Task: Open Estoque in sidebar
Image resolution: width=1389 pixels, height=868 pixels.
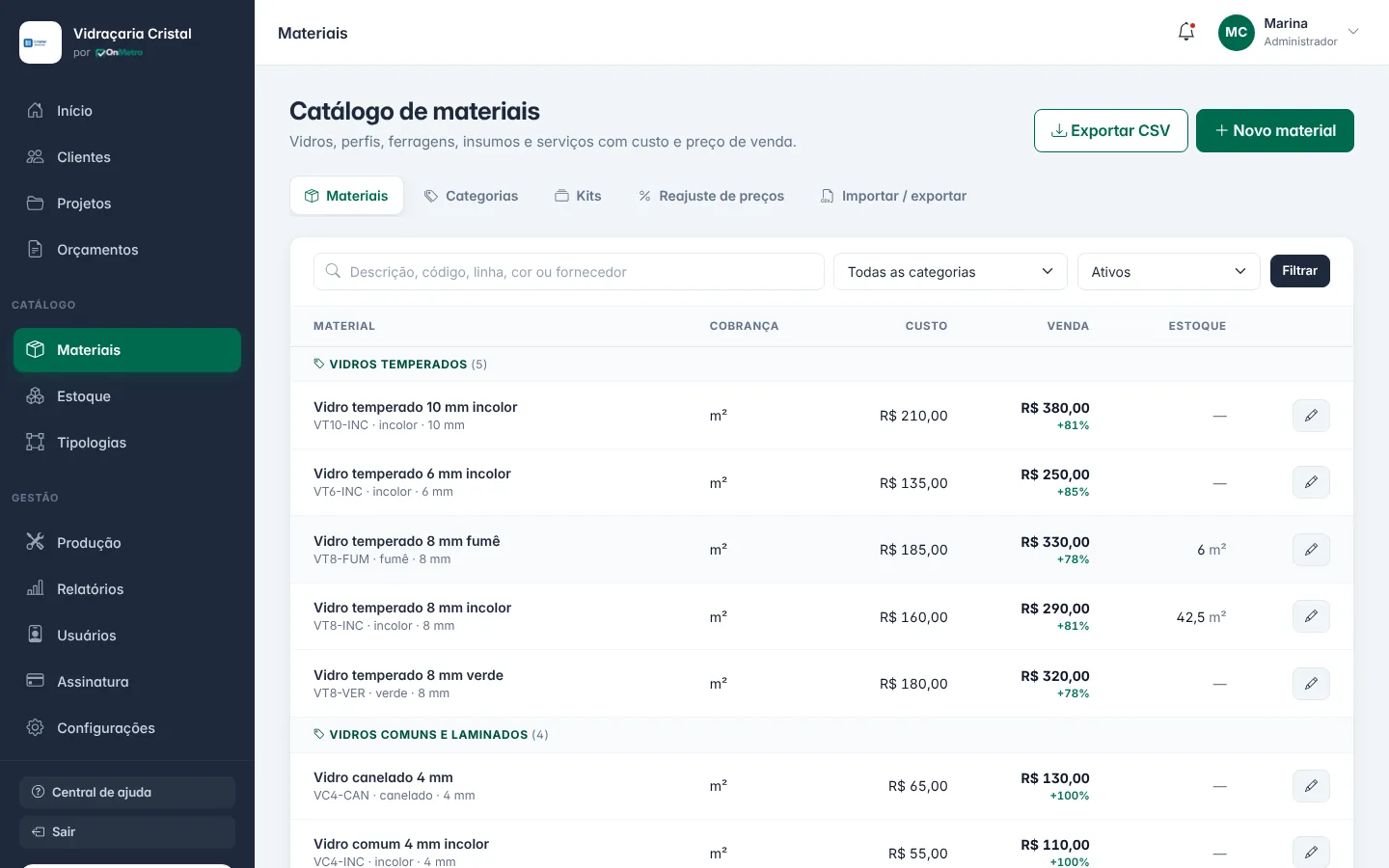Action: coord(127,396)
